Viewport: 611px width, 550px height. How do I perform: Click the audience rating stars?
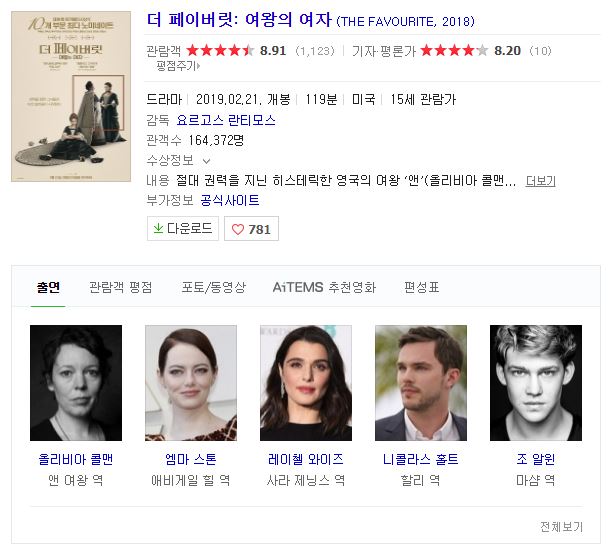coord(220,50)
